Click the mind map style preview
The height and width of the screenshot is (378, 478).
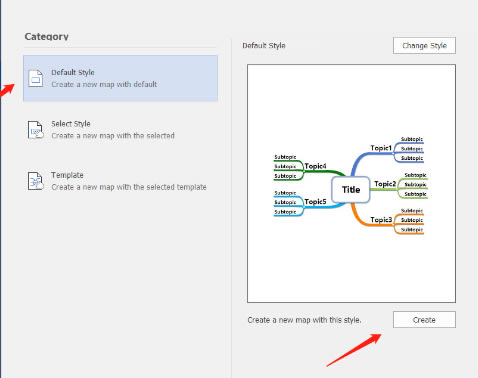(x=351, y=184)
